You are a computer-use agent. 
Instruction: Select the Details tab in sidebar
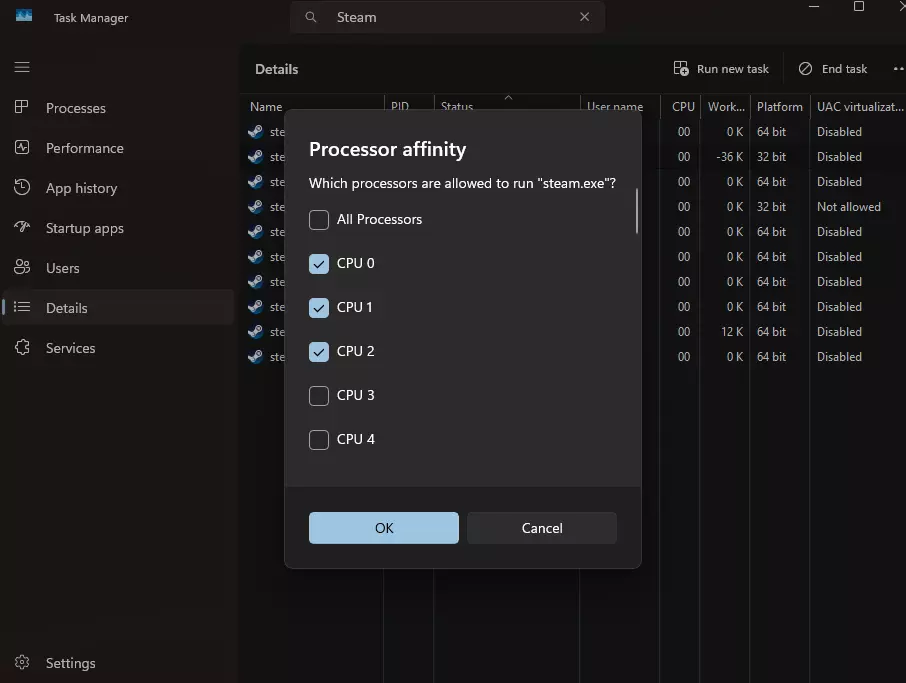[x=67, y=308]
